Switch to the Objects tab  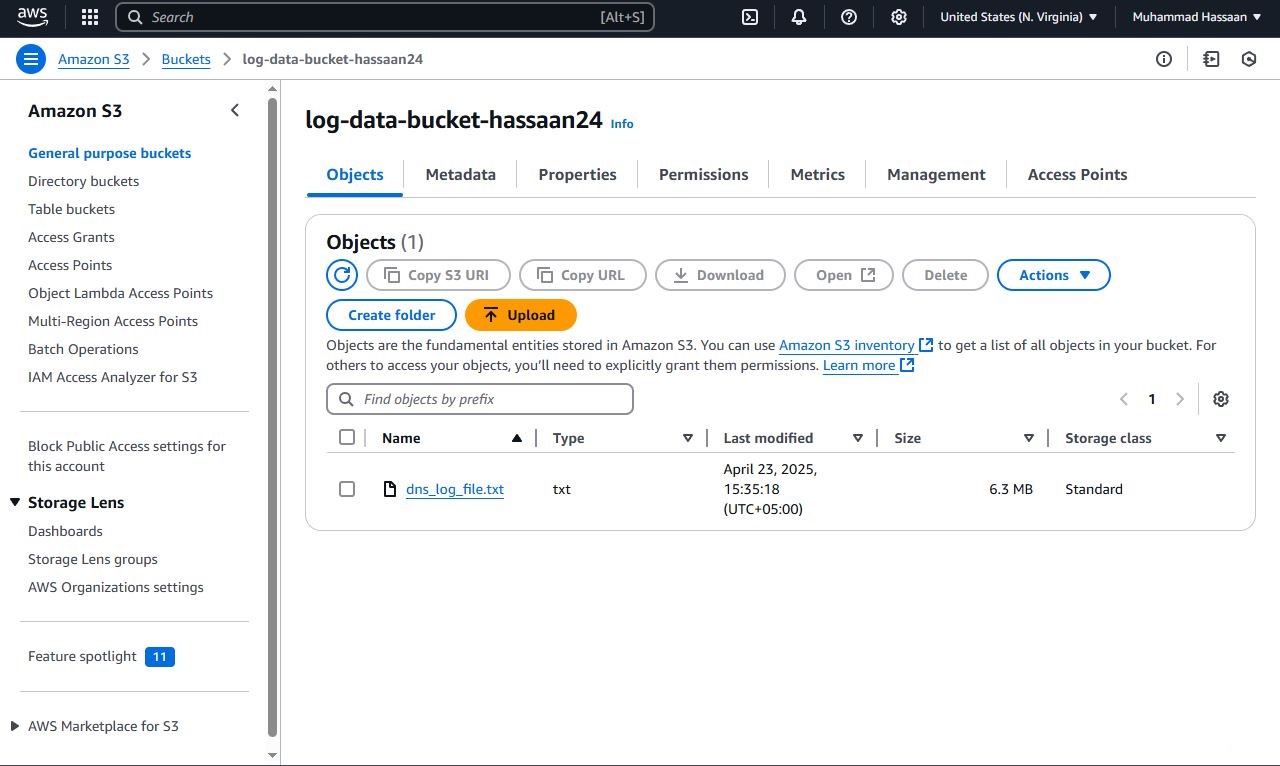355,174
